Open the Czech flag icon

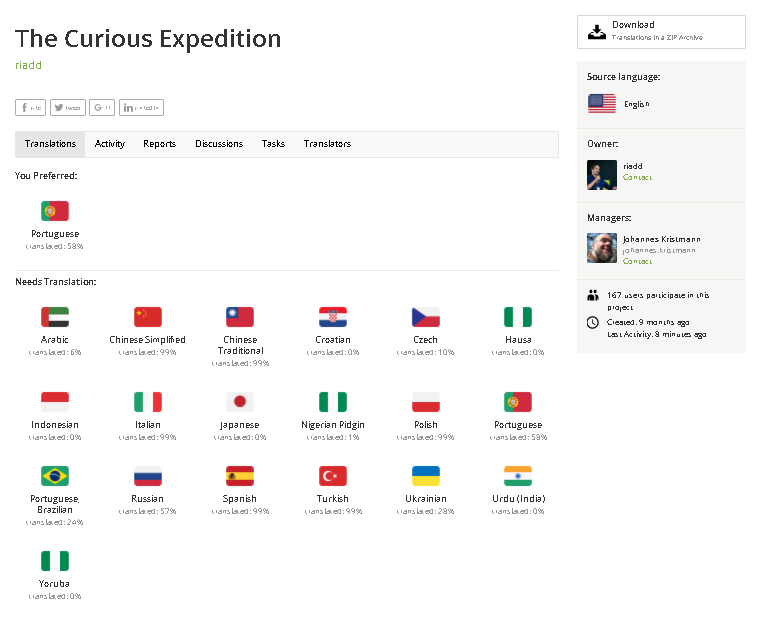[x=426, y=317]
